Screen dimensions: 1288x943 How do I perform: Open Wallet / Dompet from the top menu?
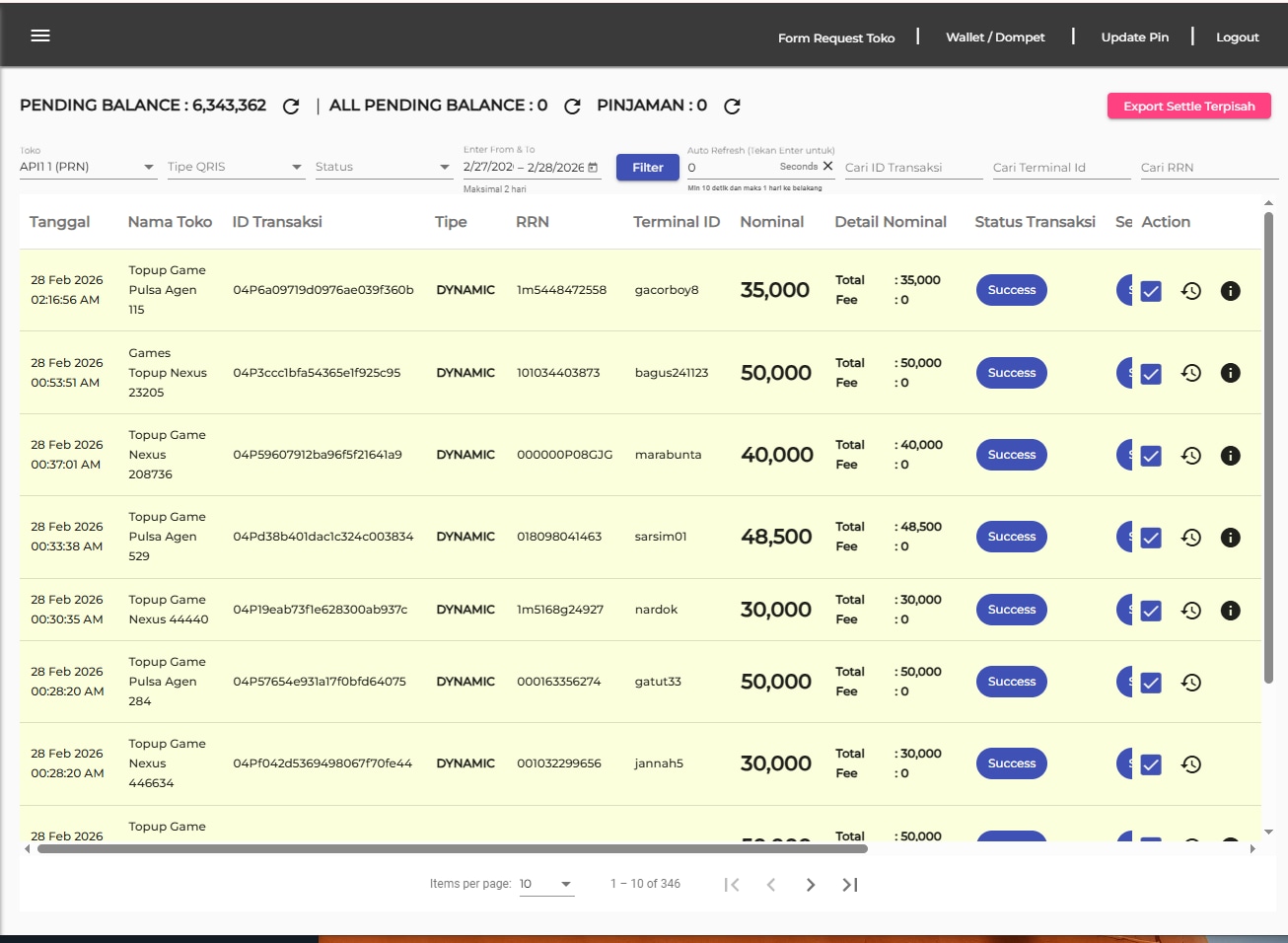(995, 37)
